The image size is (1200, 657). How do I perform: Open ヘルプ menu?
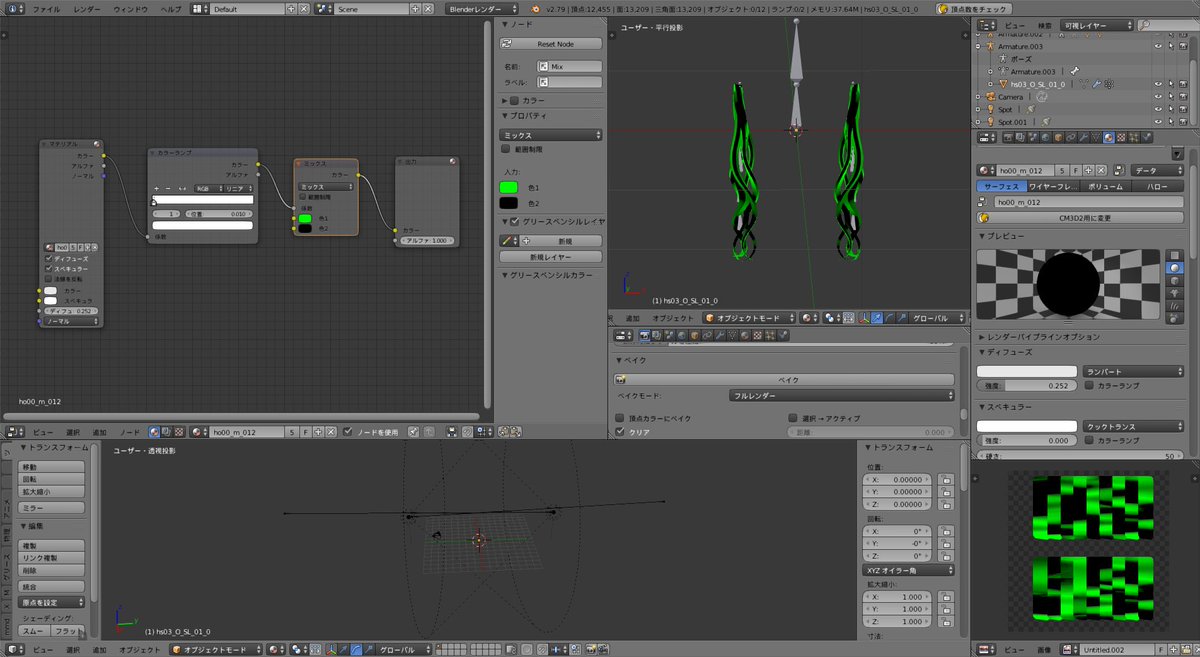[x=172, y=8]
